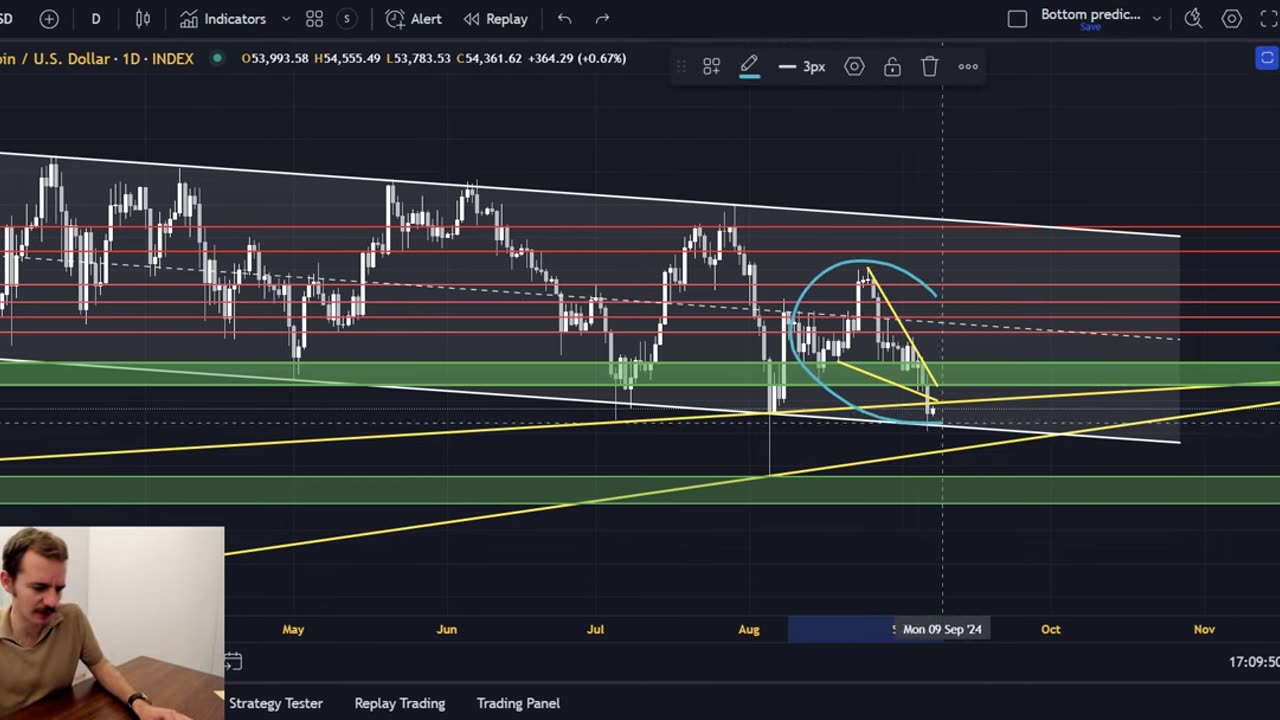Click the May label on time axis
This screenshot has width=1280, height=720.
[293, 629]
